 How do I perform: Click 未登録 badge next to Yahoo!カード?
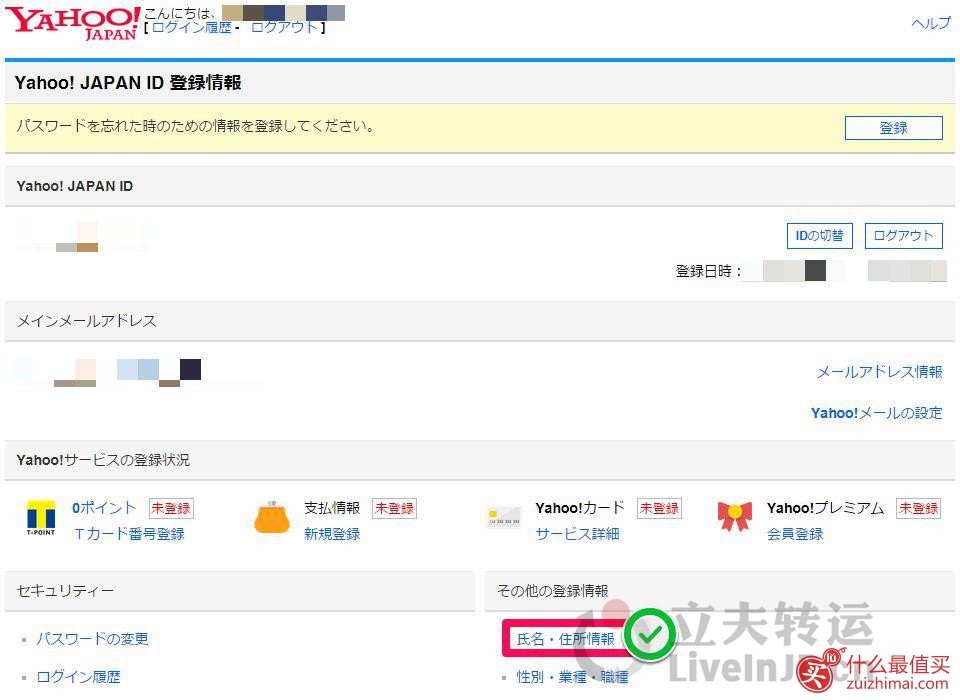(659, 508)
